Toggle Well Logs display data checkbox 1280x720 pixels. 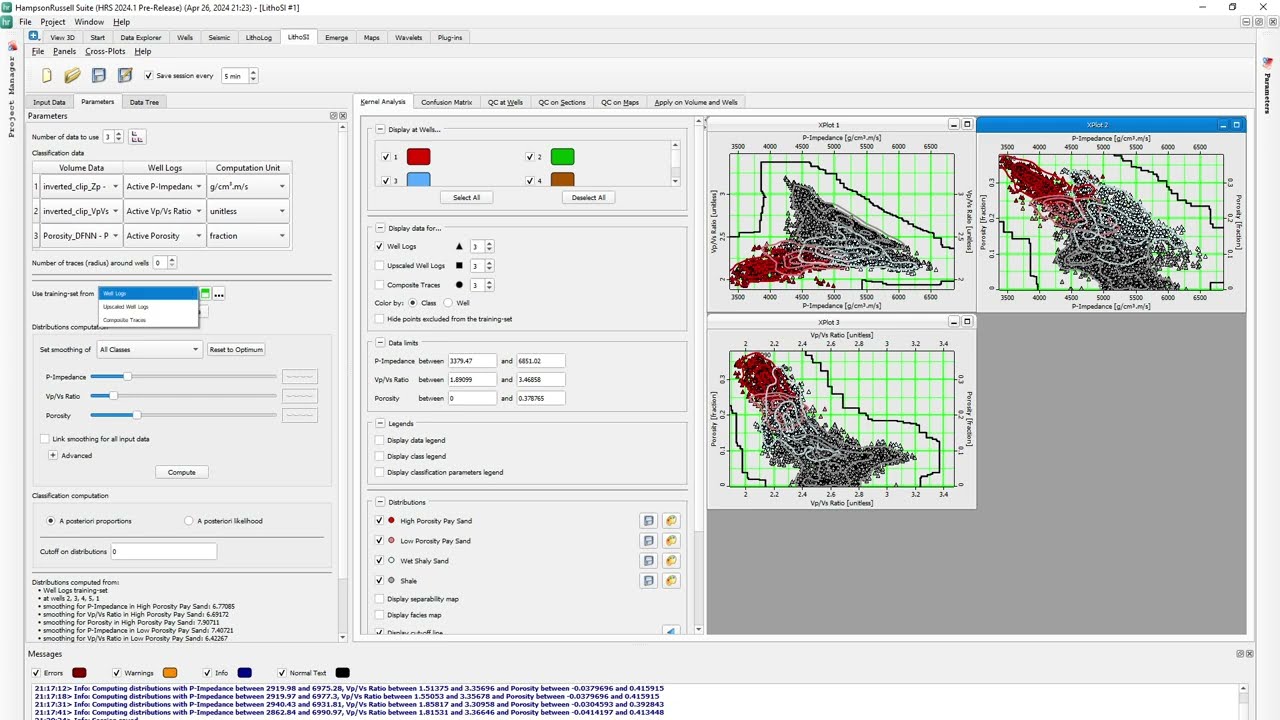point(379,246)
